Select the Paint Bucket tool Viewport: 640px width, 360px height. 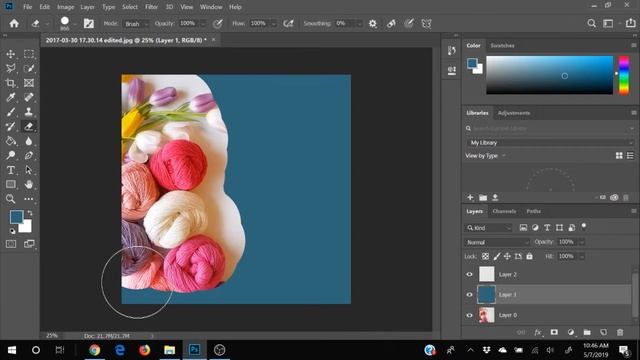coord(11,141)
